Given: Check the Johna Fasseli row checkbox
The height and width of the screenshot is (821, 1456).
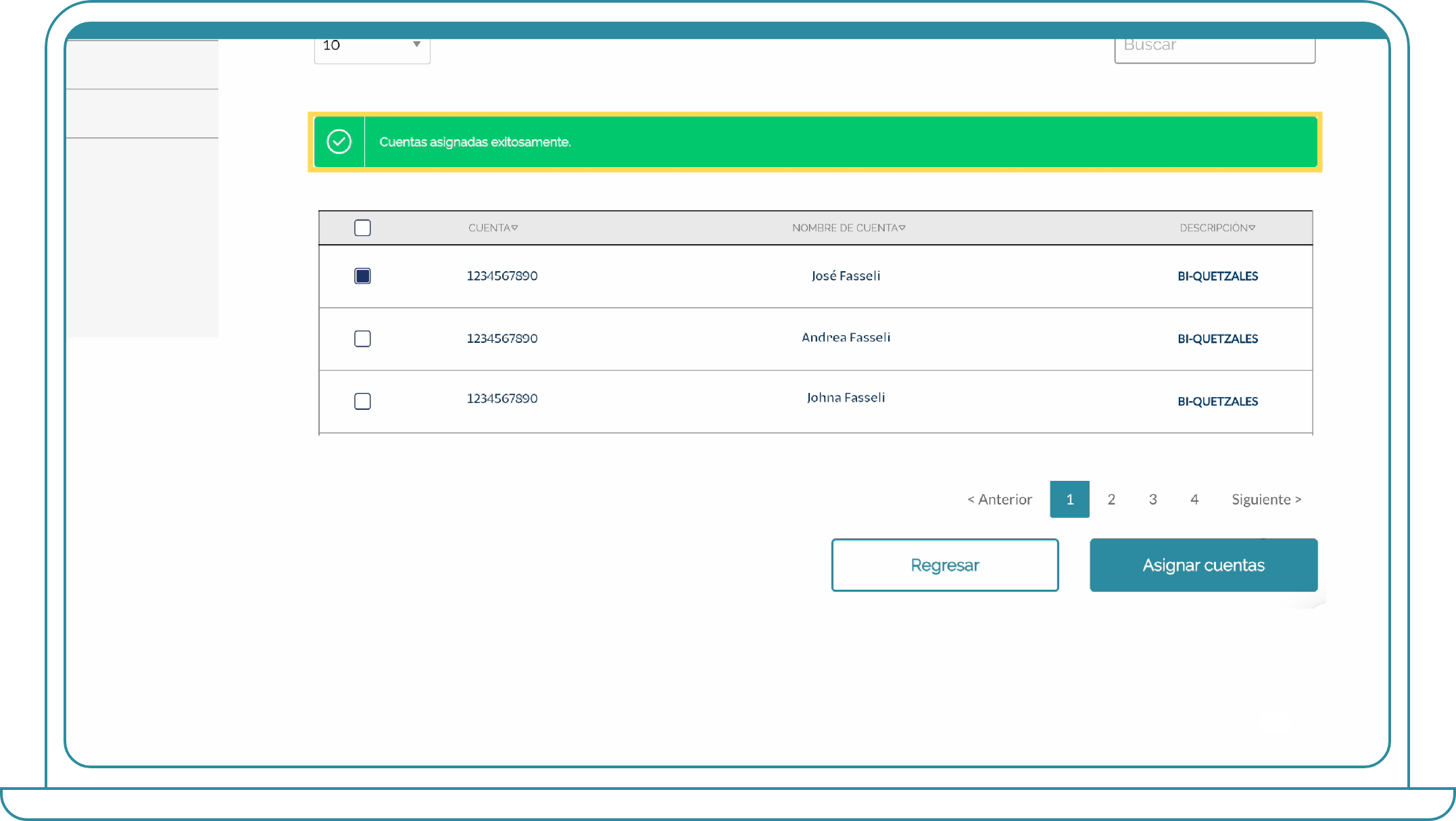Looking at the screenshot, I should pyautogui.click(x=362, y=402).
